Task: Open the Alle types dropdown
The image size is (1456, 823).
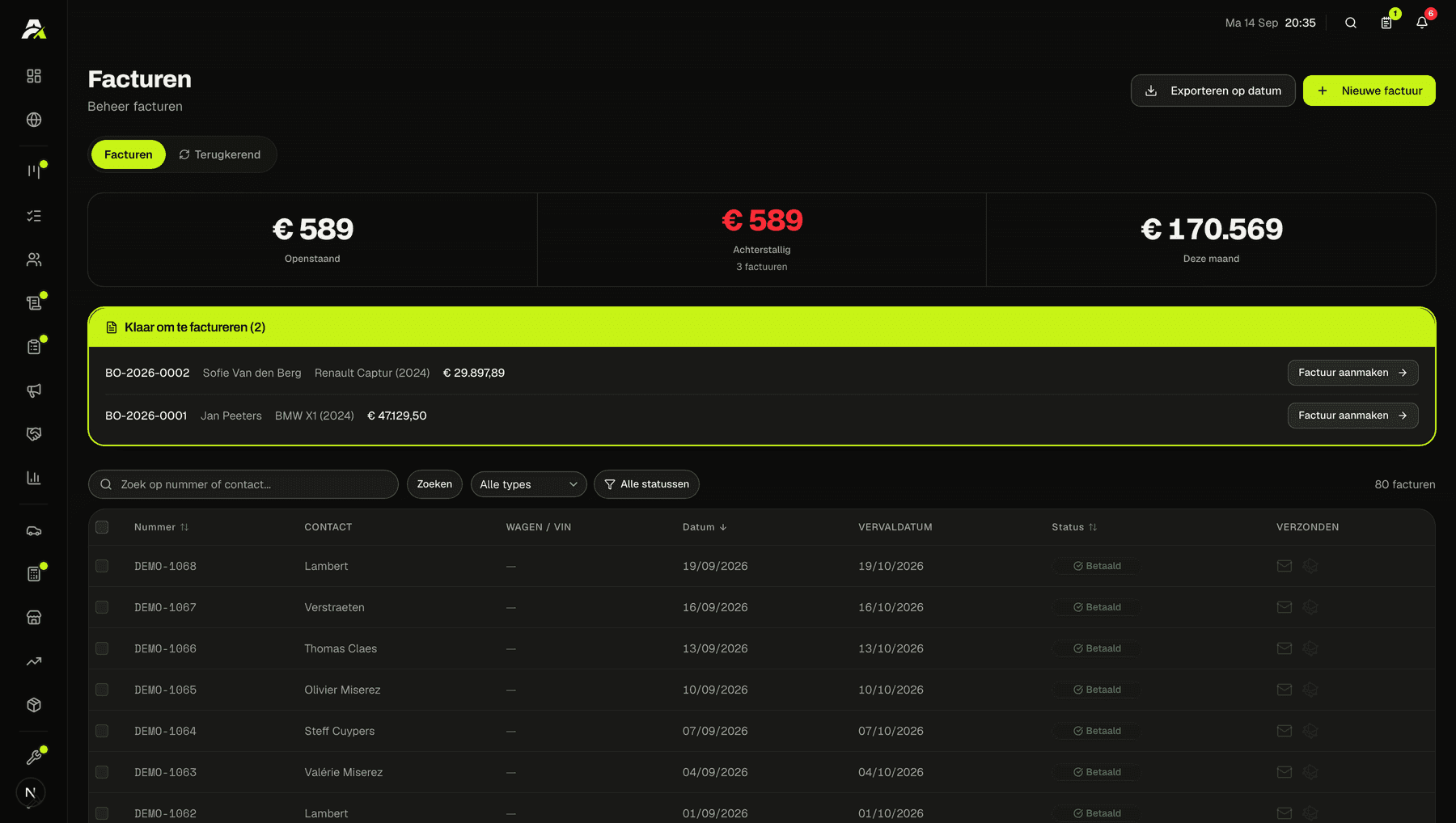Action: pos(529,484)
